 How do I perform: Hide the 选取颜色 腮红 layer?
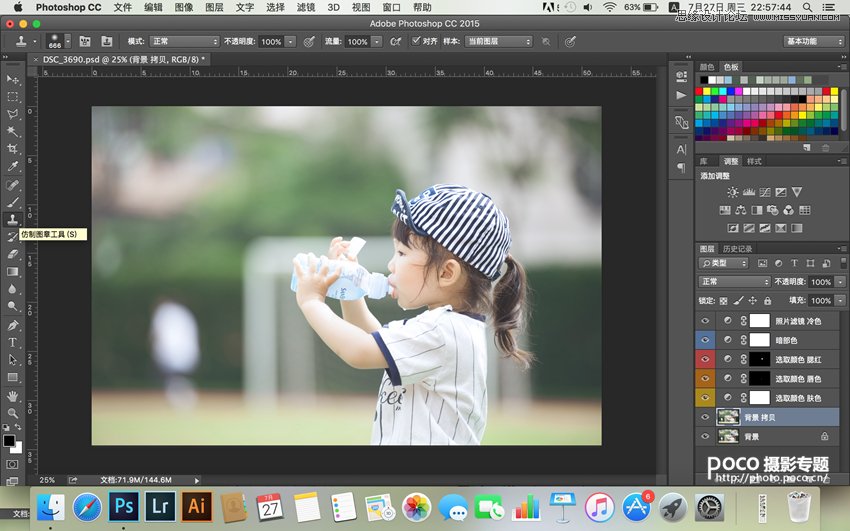click(x=705, y=359)
